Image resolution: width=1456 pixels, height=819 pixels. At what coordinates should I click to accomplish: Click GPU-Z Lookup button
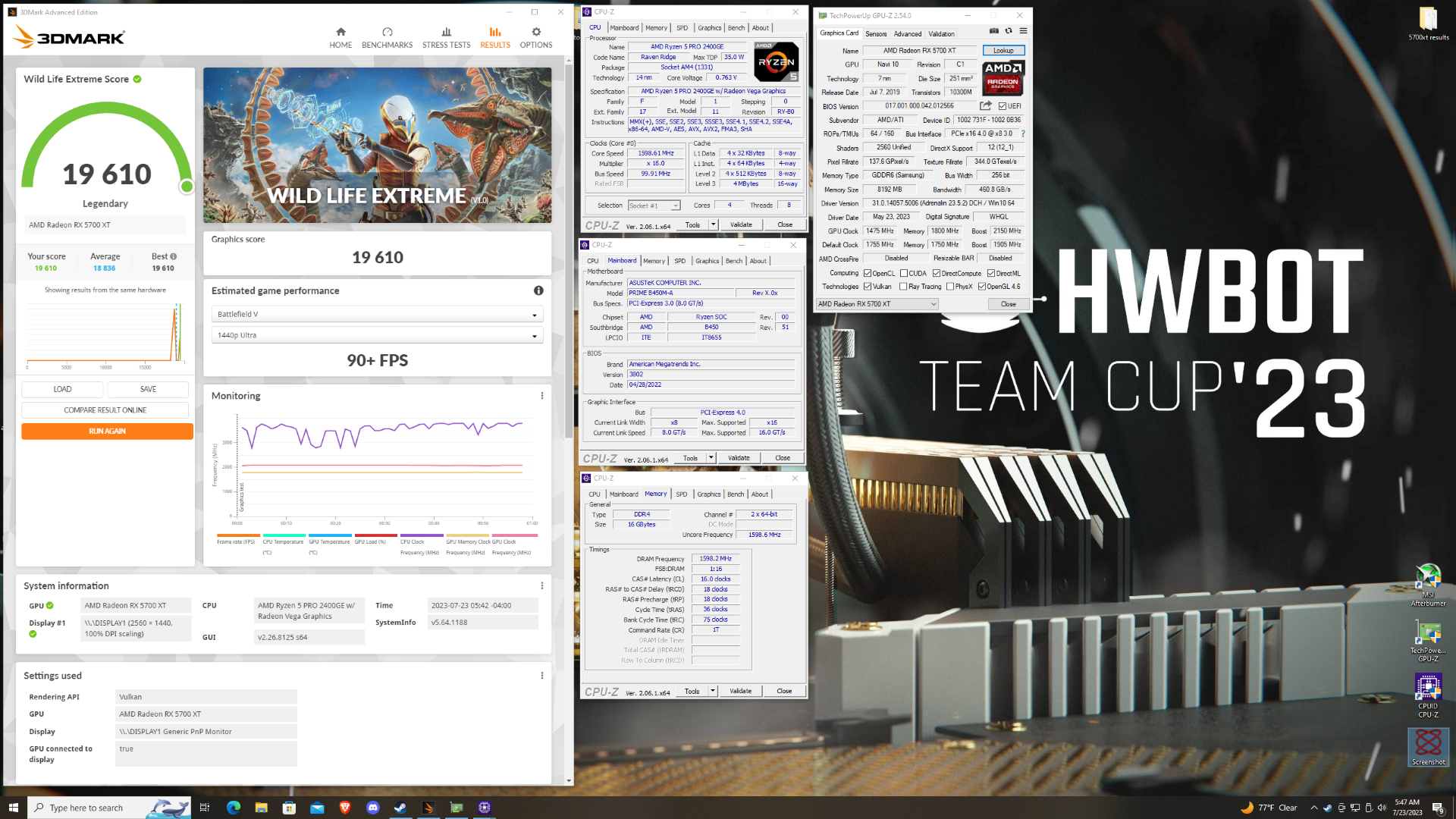coord(1003,51)
